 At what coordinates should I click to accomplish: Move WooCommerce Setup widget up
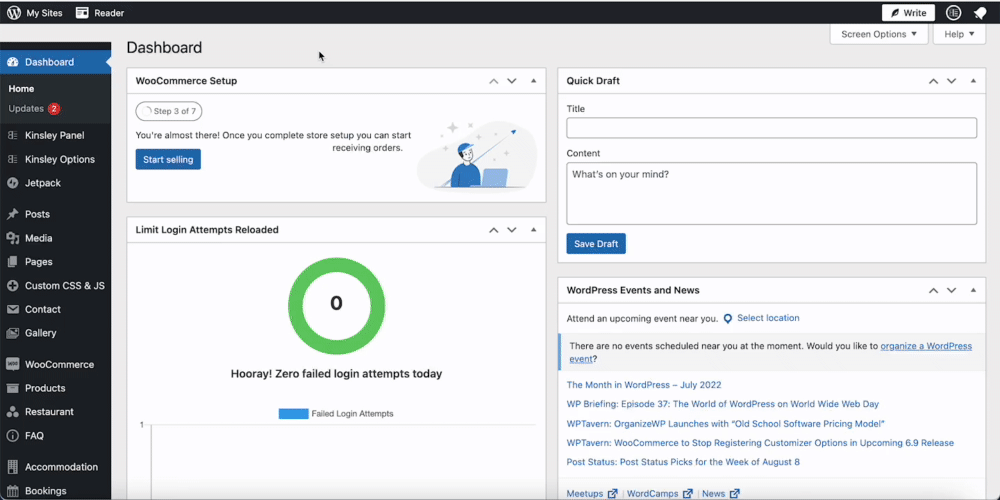pos(493,81)
